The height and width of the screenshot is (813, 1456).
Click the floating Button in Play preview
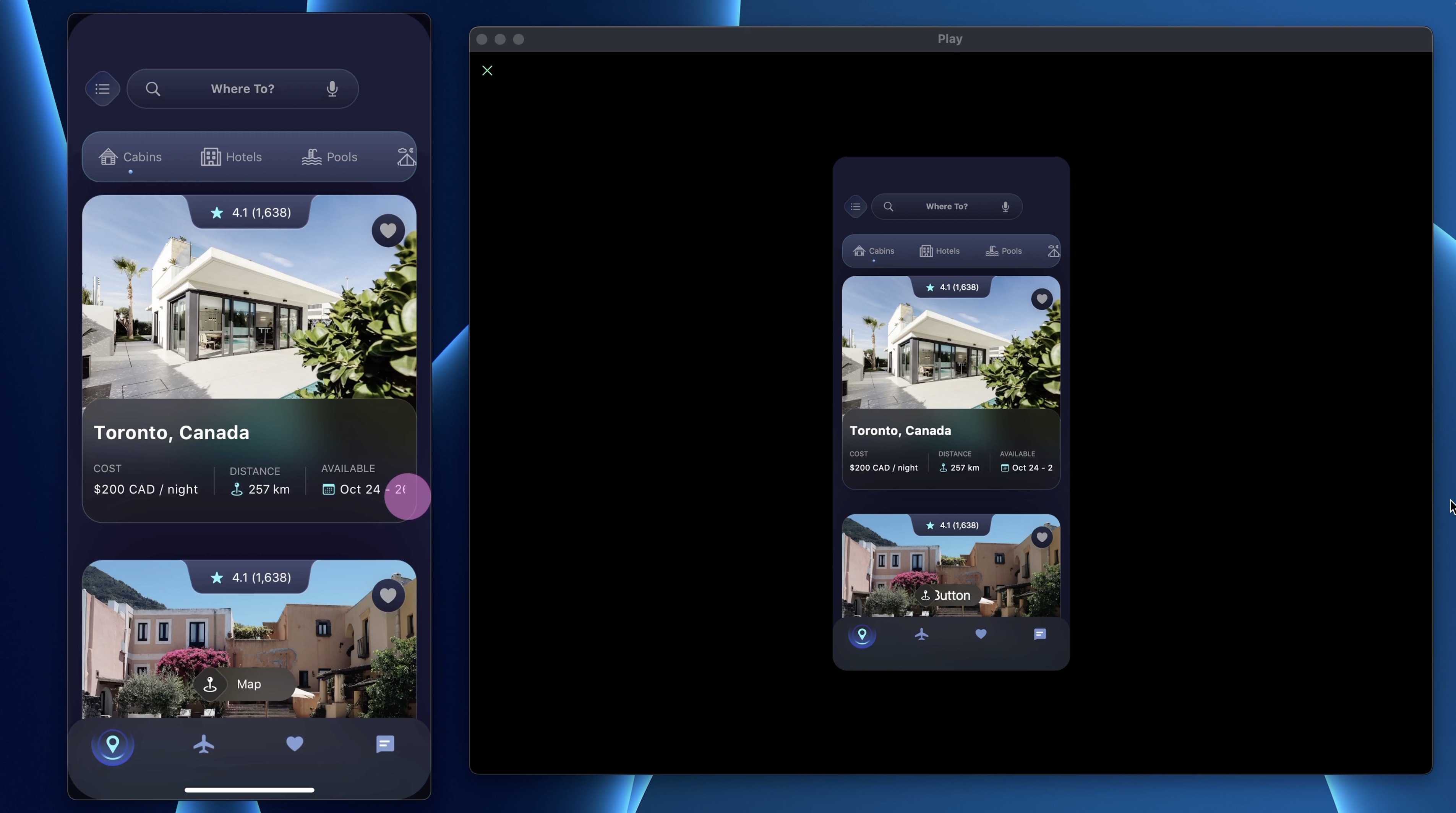point(947,596)
